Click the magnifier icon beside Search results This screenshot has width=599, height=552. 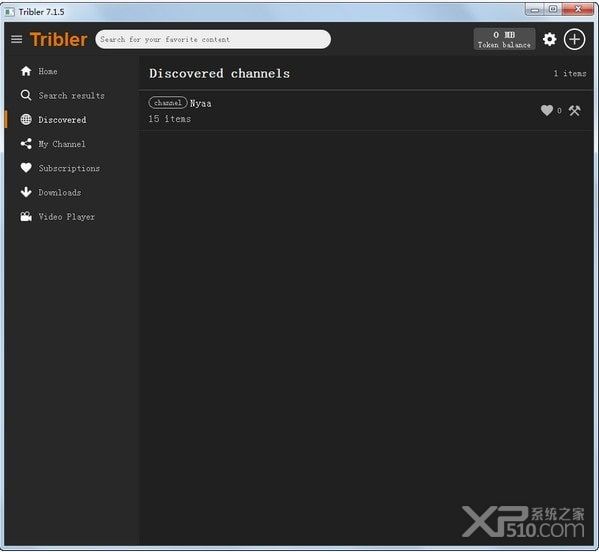26,95
